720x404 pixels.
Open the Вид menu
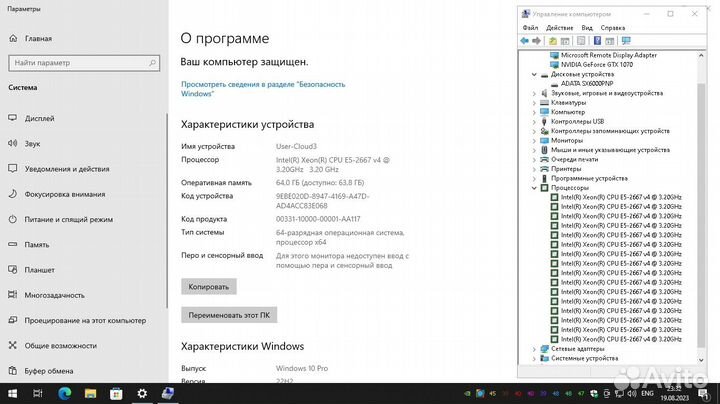coord(587,28)
